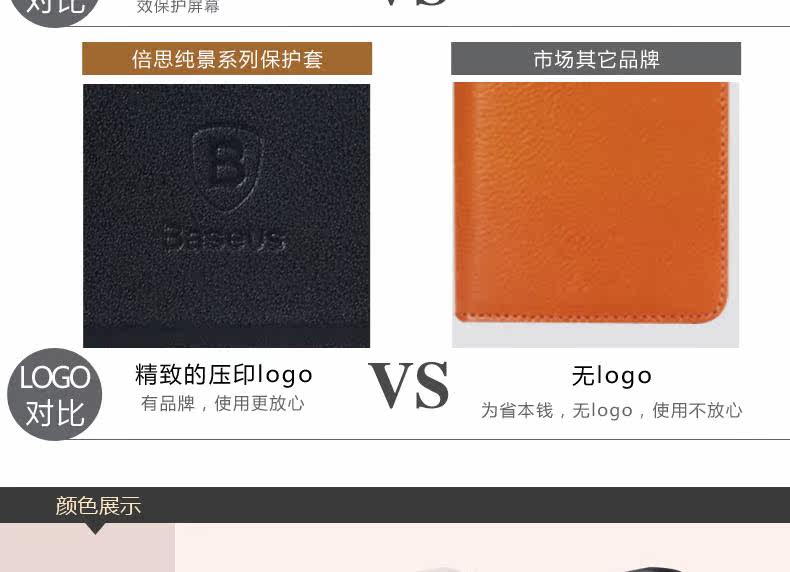Click the 精致的压印logo heading
Screen dimensions: 790x572
[224, 375]
